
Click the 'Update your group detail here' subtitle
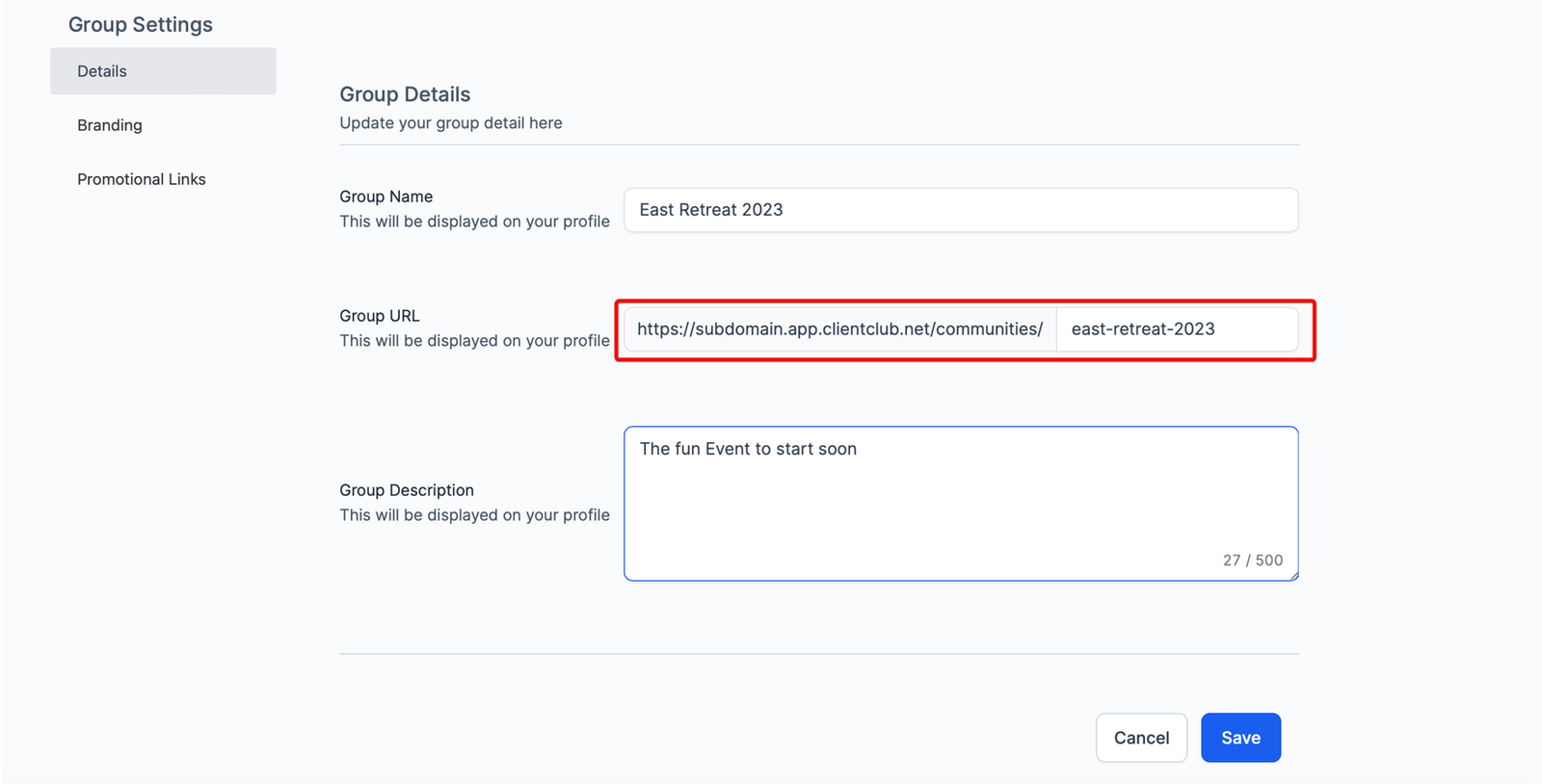(x=450, y=123)
